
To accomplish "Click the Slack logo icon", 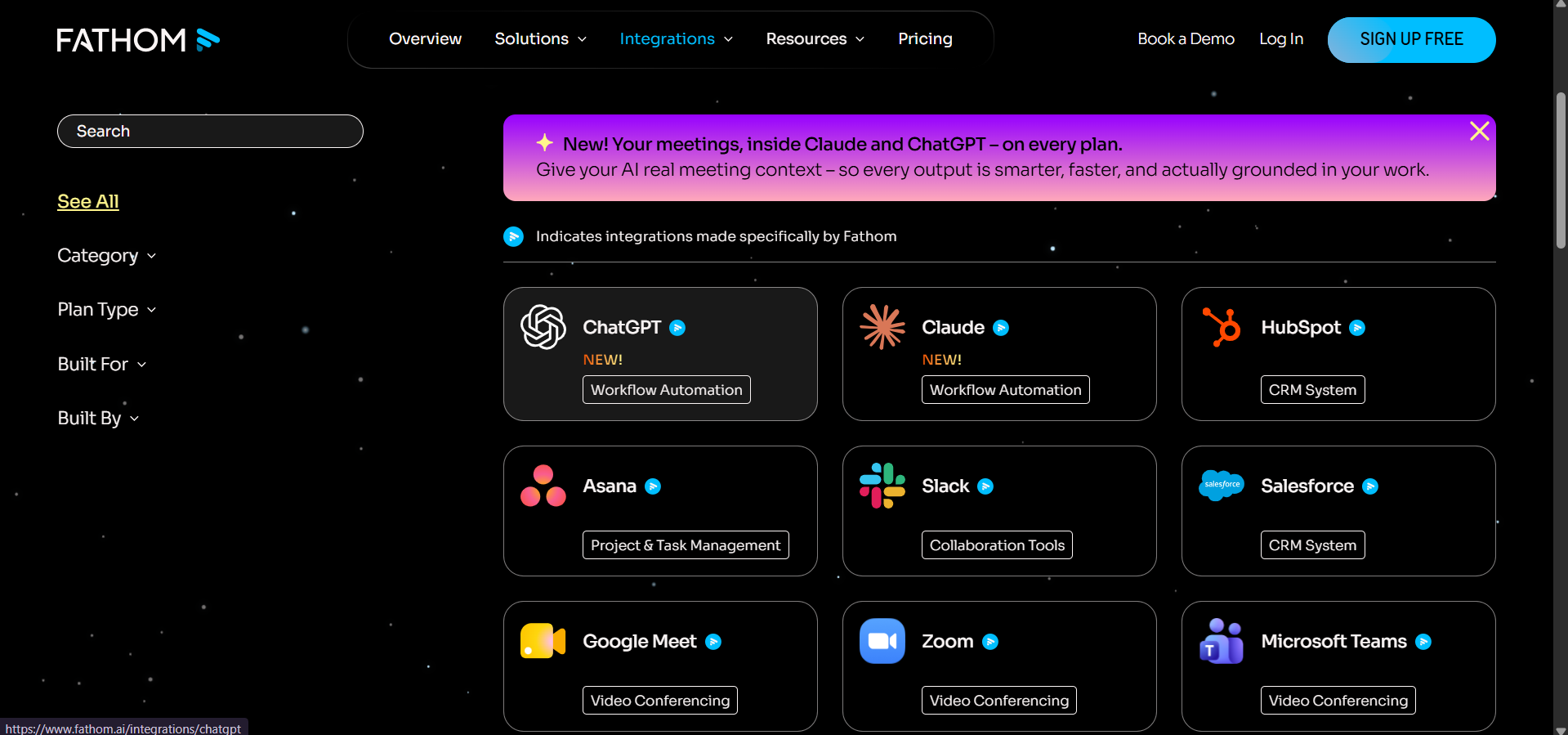I will pyautogui.click(x=882, y=486).
